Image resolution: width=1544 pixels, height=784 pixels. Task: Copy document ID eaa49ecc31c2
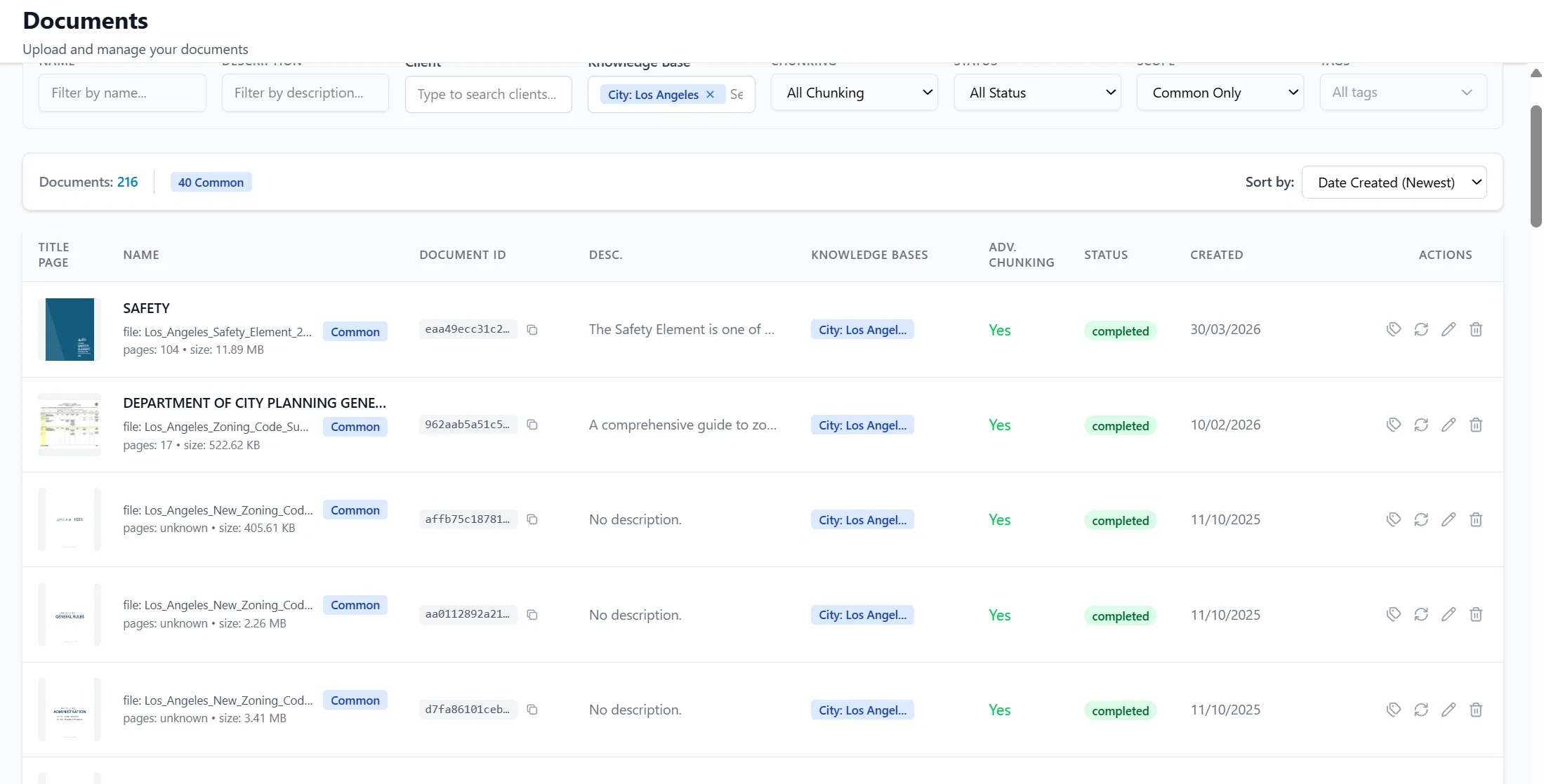(x=532, y=330)
